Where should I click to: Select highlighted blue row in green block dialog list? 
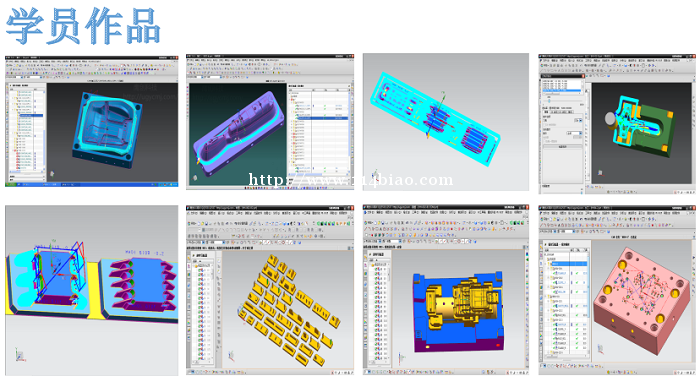pyautogui.click(x=562, y=91)
